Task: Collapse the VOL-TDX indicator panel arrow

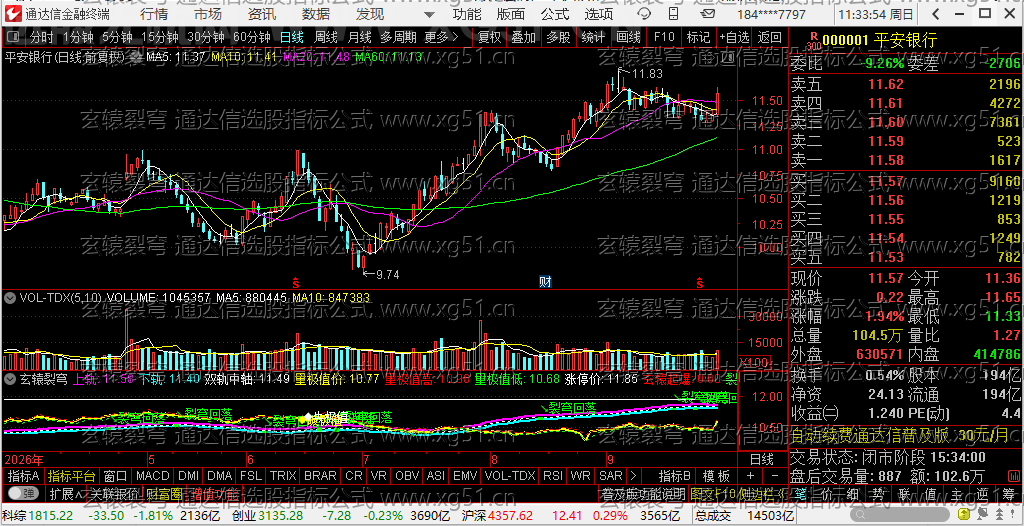Action: (10, 298)
